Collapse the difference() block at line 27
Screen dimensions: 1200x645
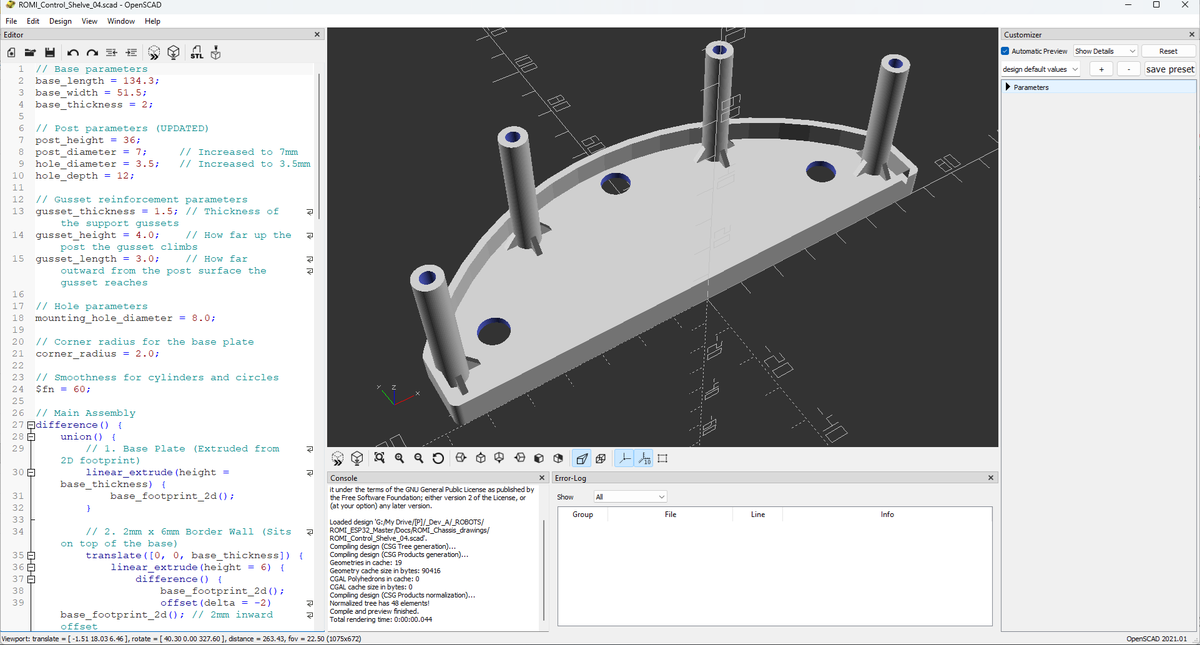[x=30, y=425]
